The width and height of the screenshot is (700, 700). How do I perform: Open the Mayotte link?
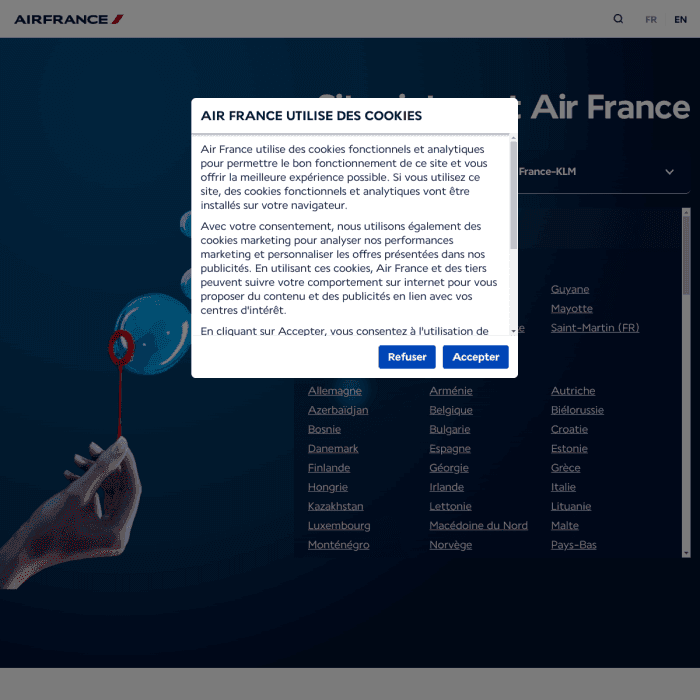pyautogui.click(x=571, y=308)
